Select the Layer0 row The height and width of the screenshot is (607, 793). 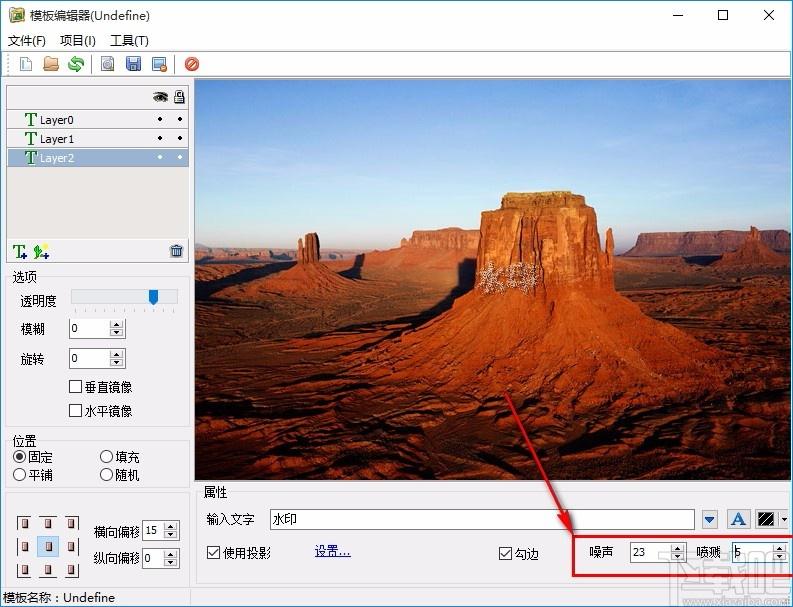point(98,120)
